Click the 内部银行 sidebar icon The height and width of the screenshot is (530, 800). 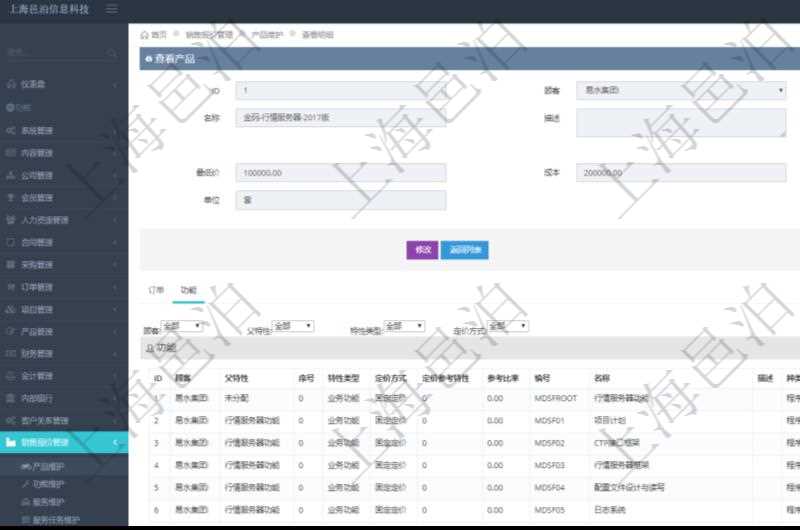pos(11,398)
